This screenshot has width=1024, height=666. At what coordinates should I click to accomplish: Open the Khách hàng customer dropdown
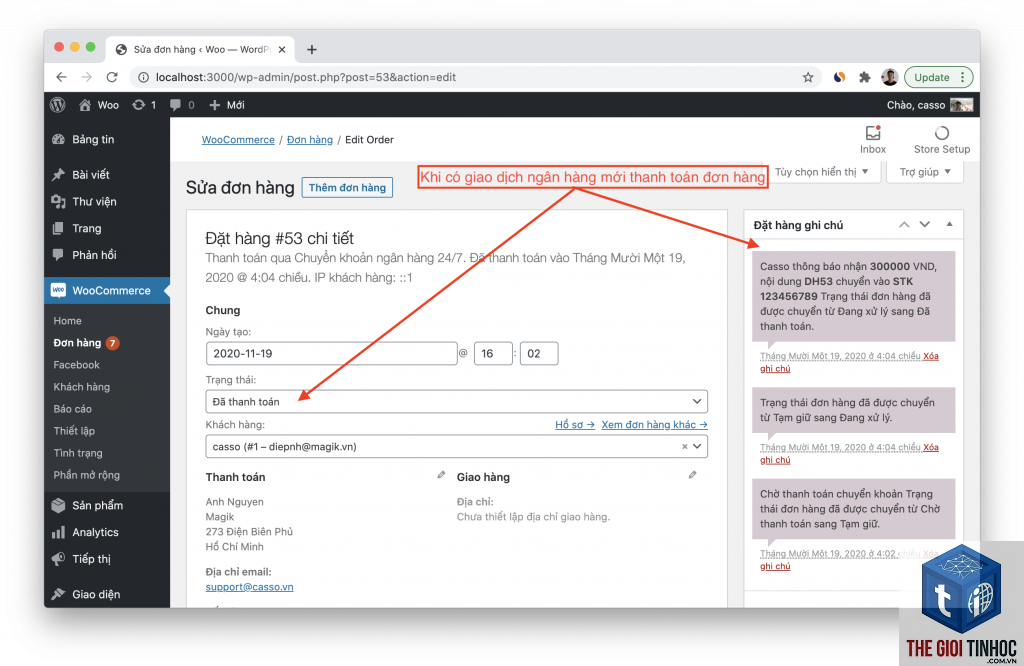pos(456,447)
